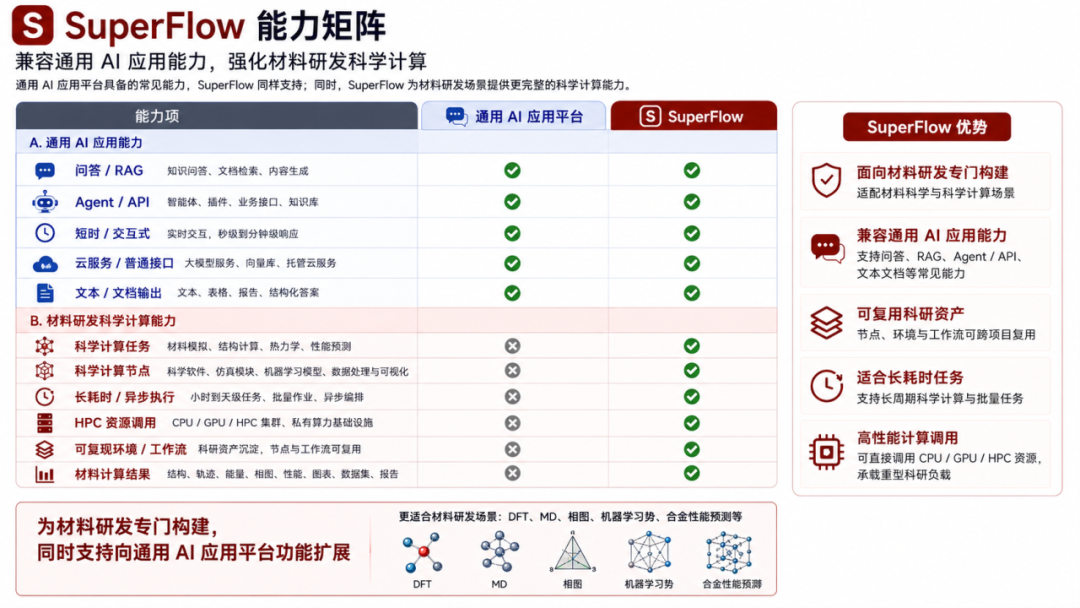Click 问答 / RAG check under 通用 AI 应用平台
1080x608 pixels.
pos(512,170)
